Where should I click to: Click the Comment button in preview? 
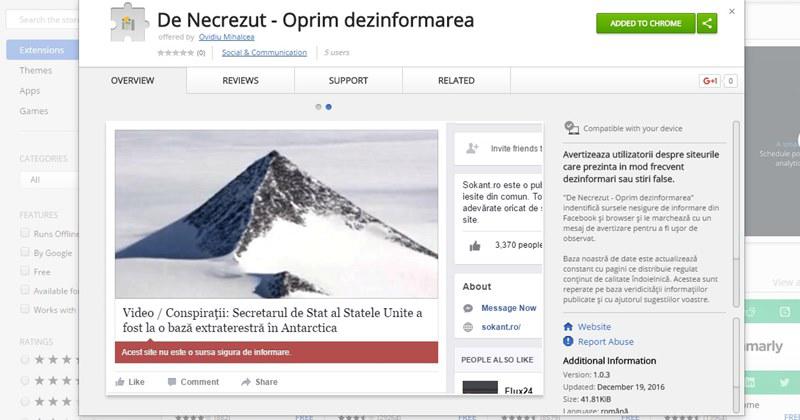tap(193, 382)
